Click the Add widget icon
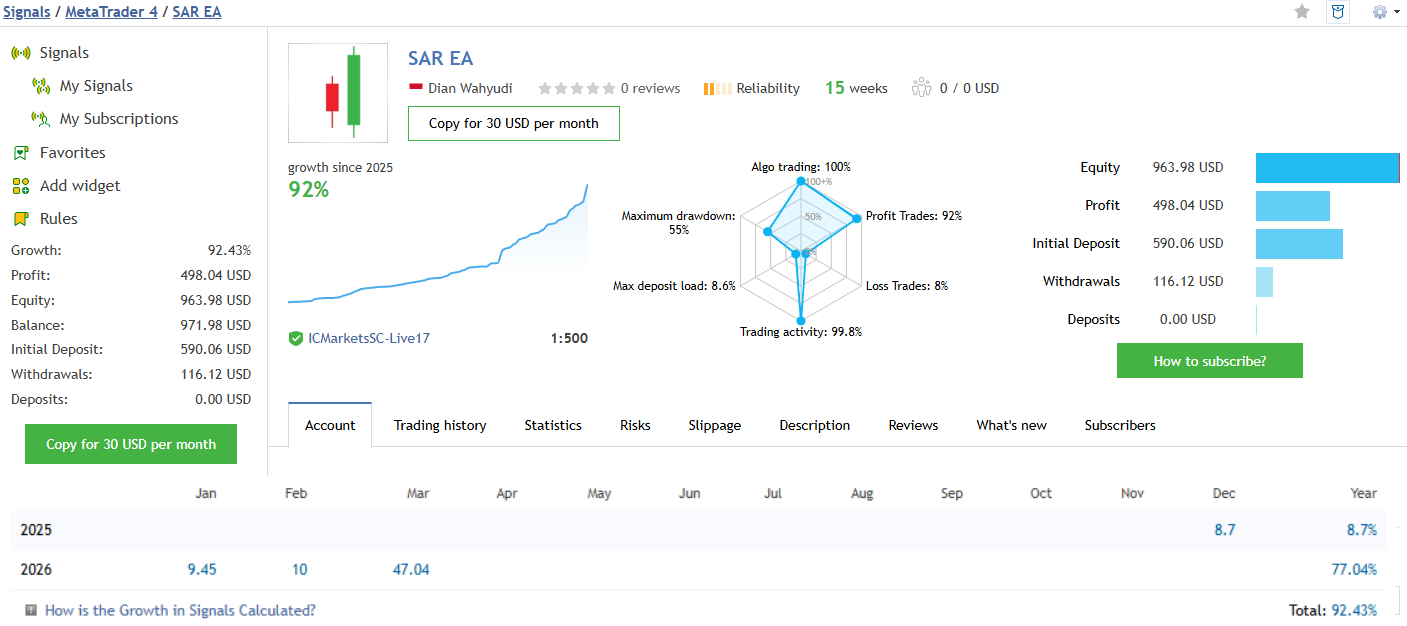 pyautogui.click(x=21, y=186)
